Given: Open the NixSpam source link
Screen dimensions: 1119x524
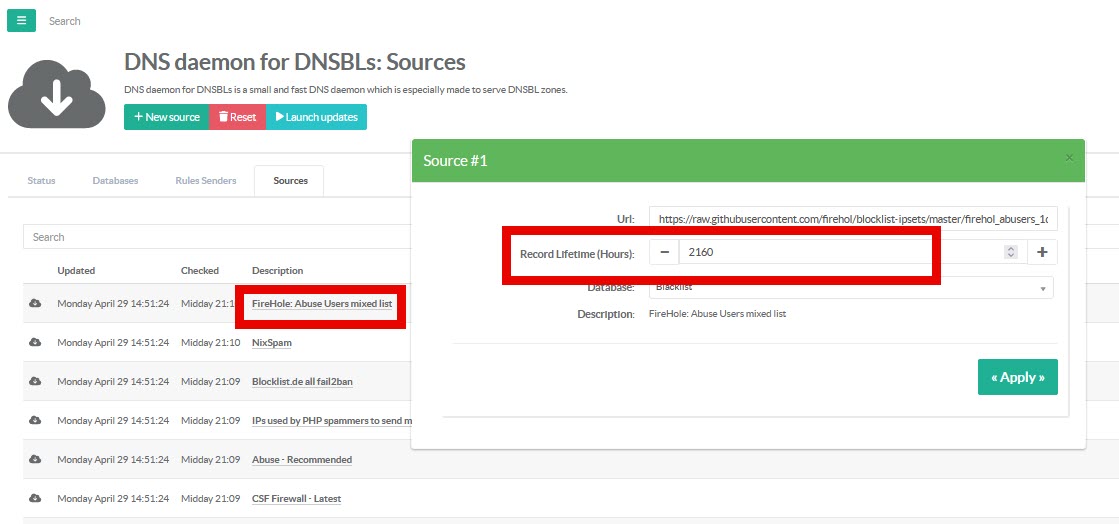Looking at the screenshot, I should (x=271, y=342).
